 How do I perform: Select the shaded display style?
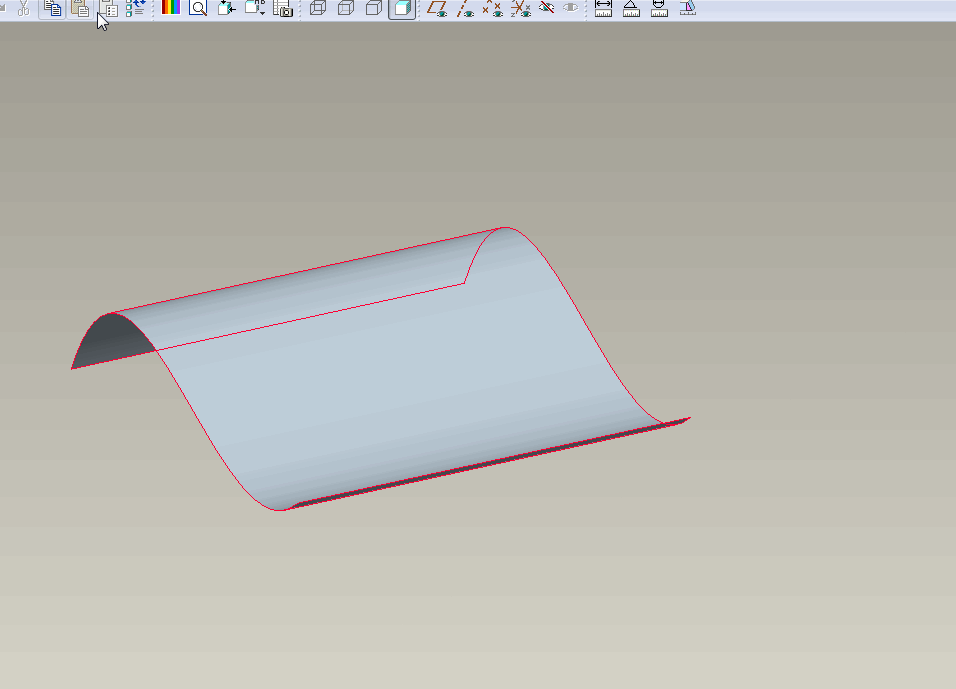point(402,8)
